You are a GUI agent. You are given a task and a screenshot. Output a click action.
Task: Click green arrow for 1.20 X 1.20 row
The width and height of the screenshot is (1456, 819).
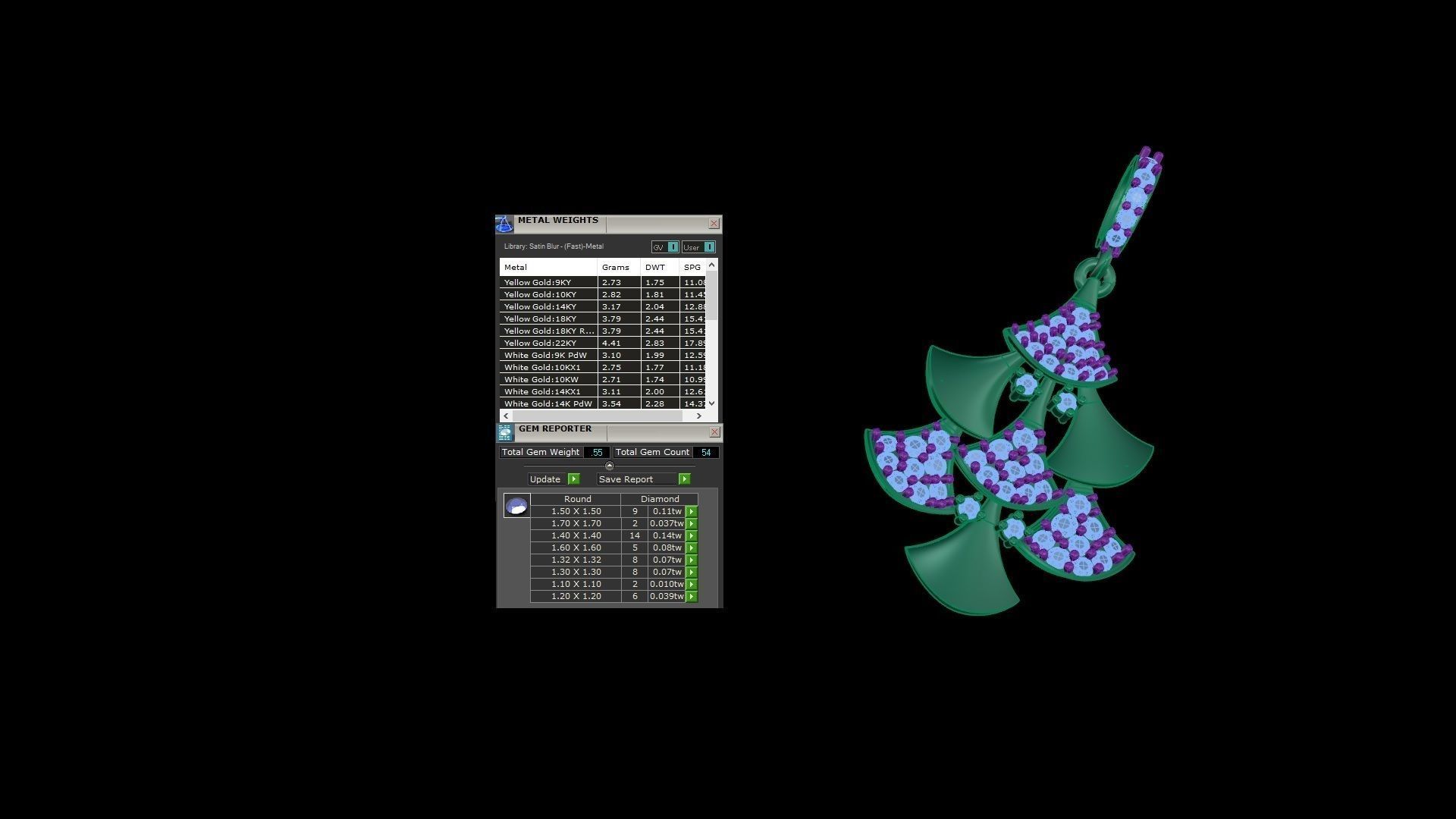pyautogui.click(x=692, y=597)
